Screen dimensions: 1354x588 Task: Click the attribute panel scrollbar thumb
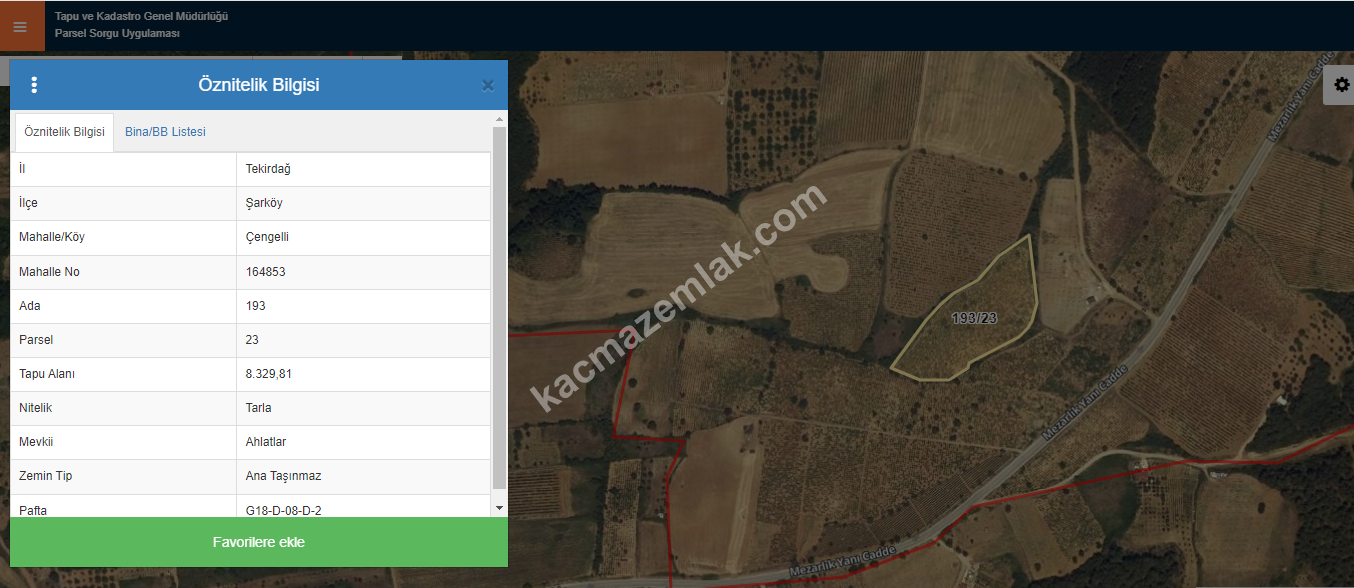pos(499,308)
